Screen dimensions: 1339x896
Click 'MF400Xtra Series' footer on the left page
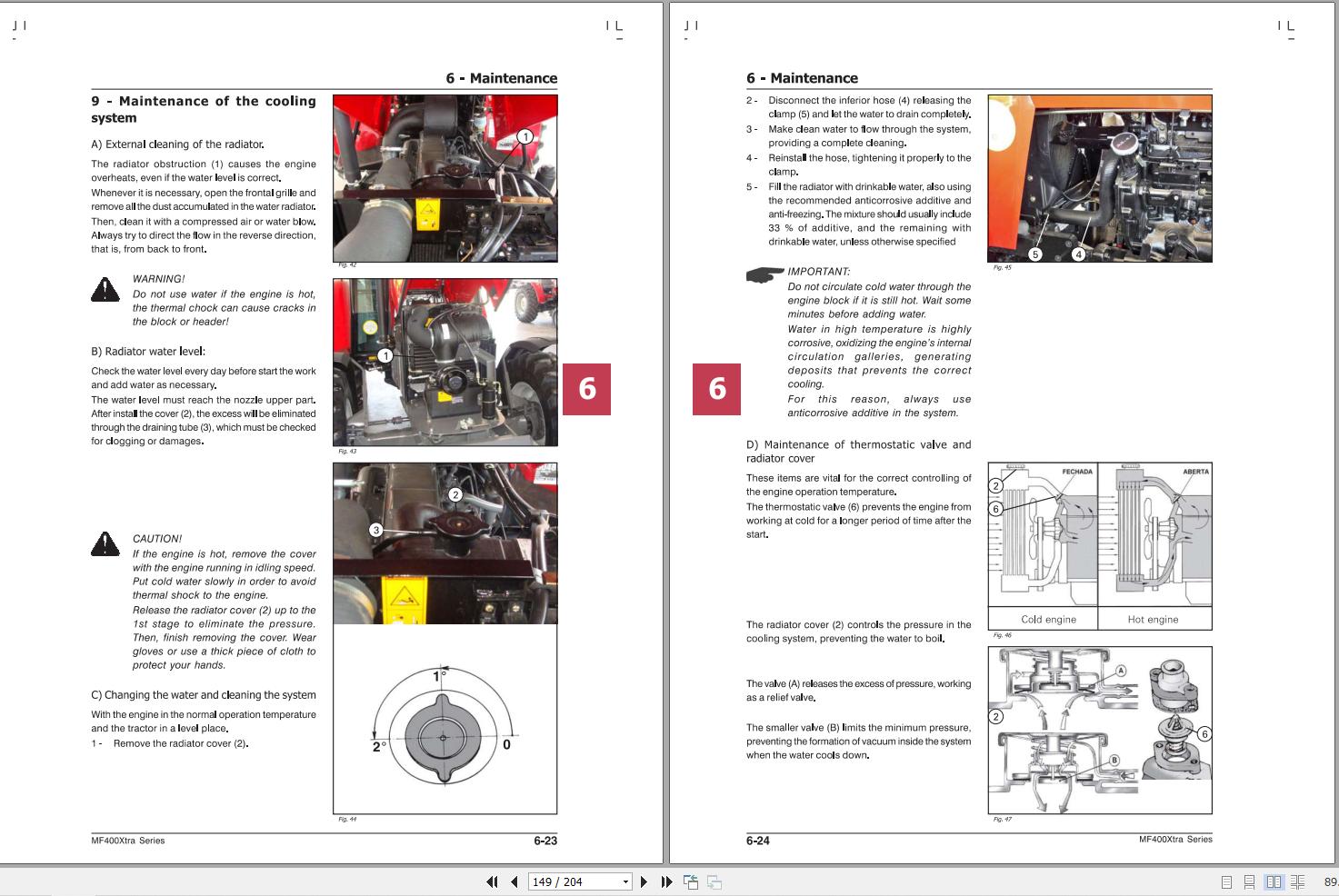click(128, 841)
